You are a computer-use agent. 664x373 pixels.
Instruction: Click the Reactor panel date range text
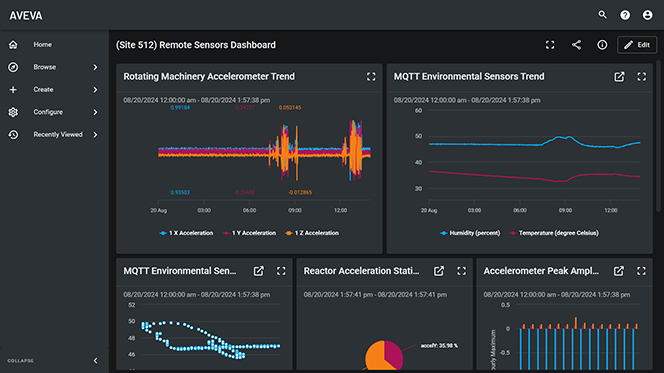(x=375, y=295)
